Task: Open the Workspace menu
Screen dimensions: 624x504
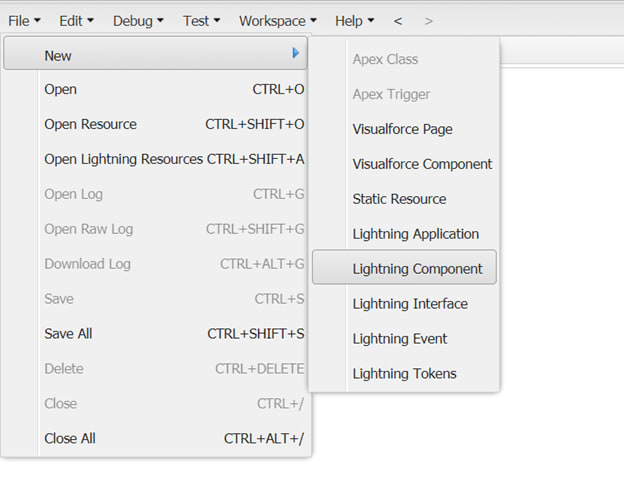Action: click(x=277, y=21)
